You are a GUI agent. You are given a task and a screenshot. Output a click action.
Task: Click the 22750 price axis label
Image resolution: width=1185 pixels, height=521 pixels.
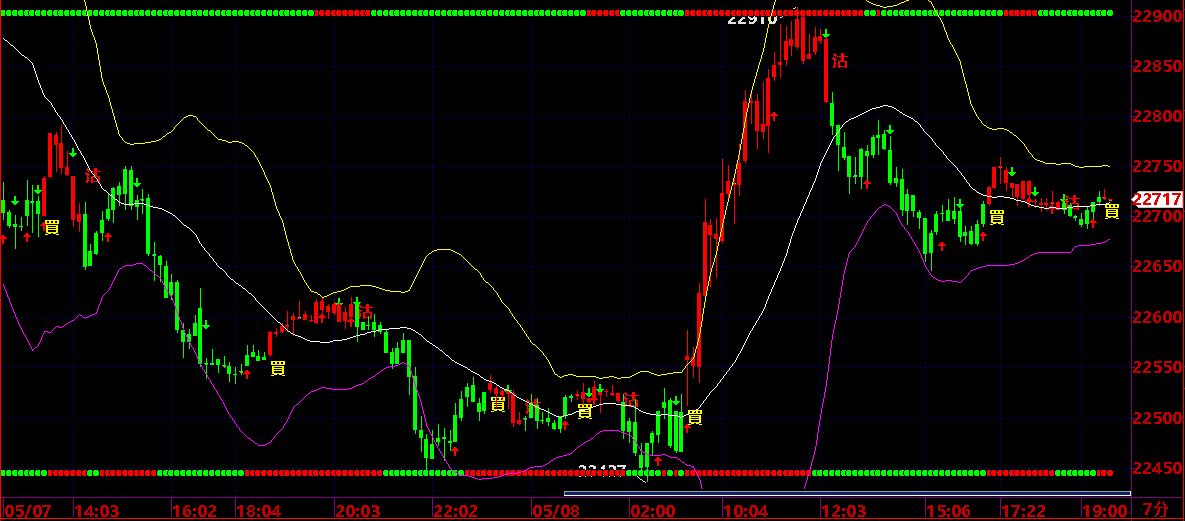click(1157, 167)
